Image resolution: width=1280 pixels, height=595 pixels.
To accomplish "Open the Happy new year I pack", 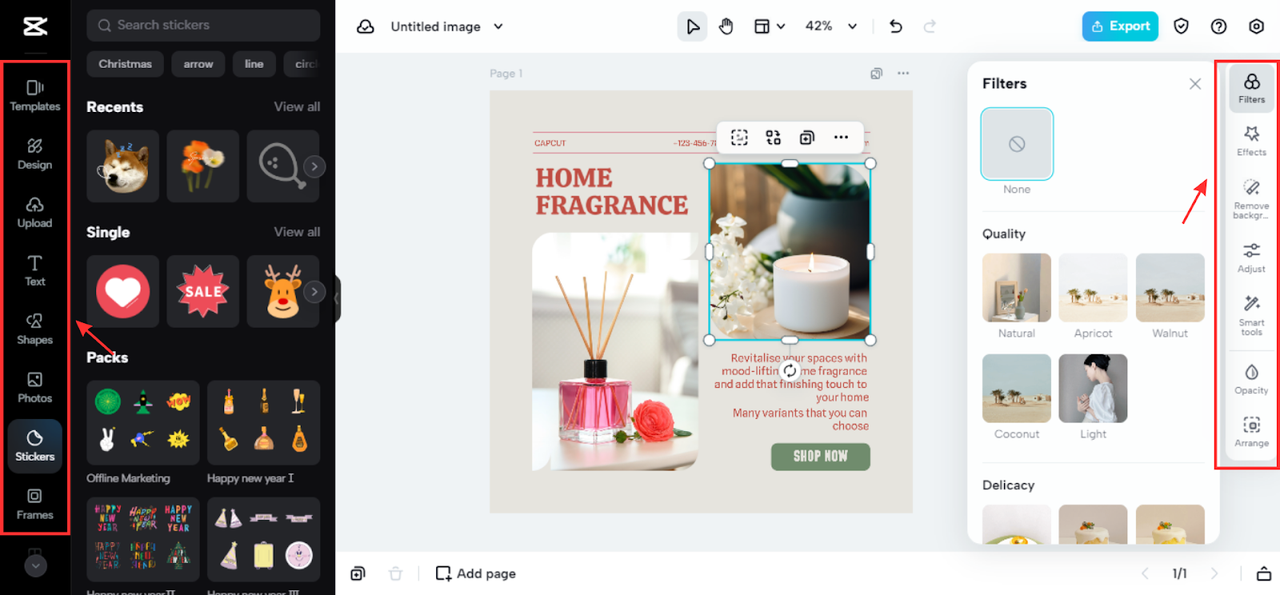I will pyautogui.click(x=264, y=423).
